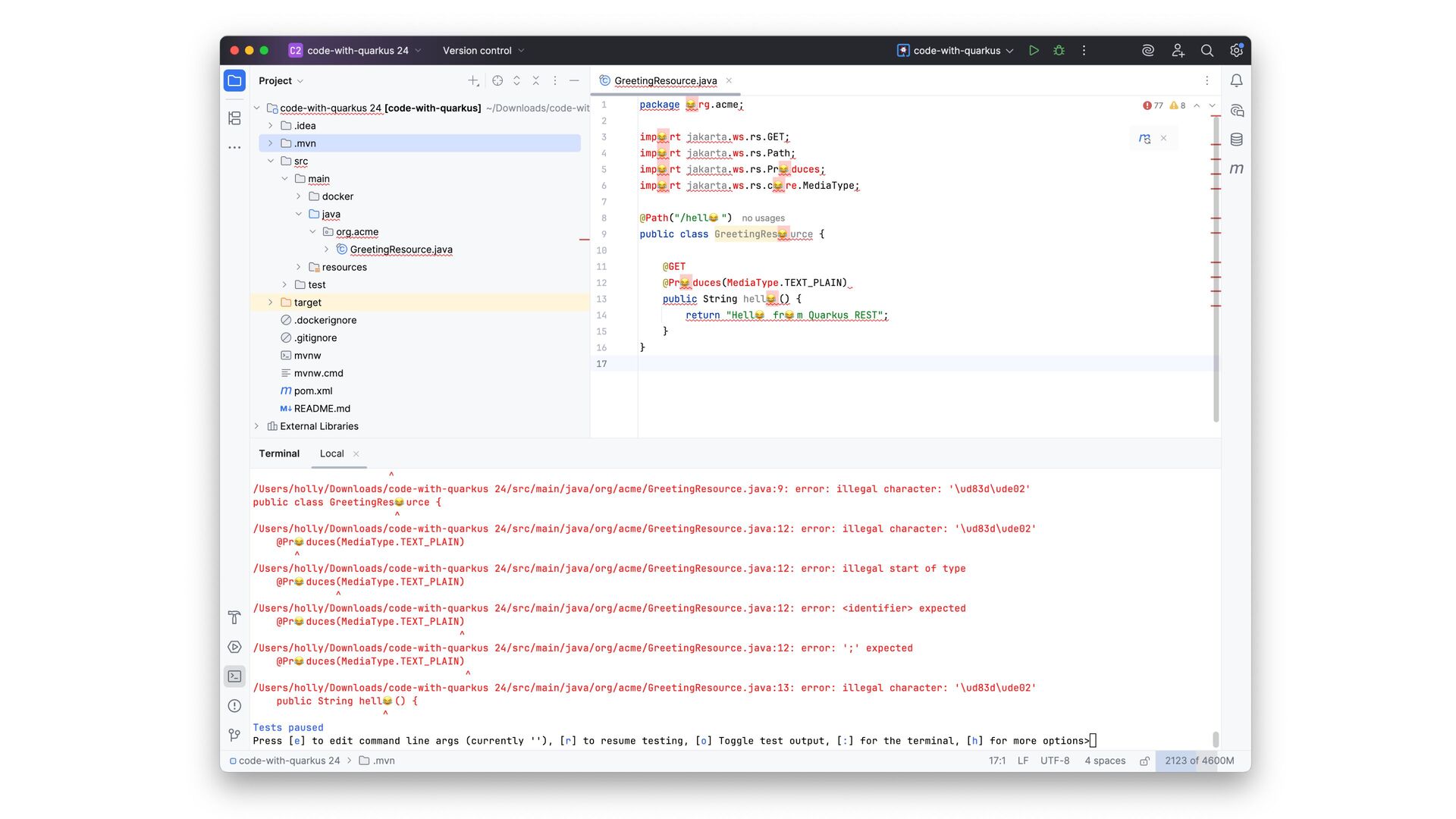This screenshot has width=1456, height=819.
Task: Toggle read-only lock icon in status bar
Action: tap(1144, 761)
